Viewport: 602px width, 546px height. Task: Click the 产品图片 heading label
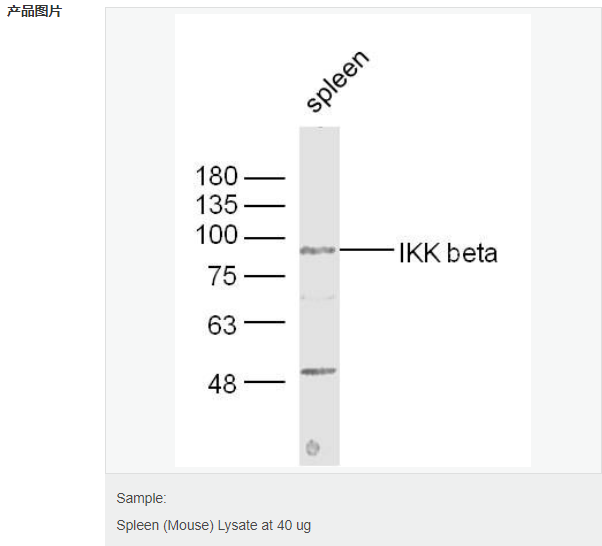click(34, 11)
